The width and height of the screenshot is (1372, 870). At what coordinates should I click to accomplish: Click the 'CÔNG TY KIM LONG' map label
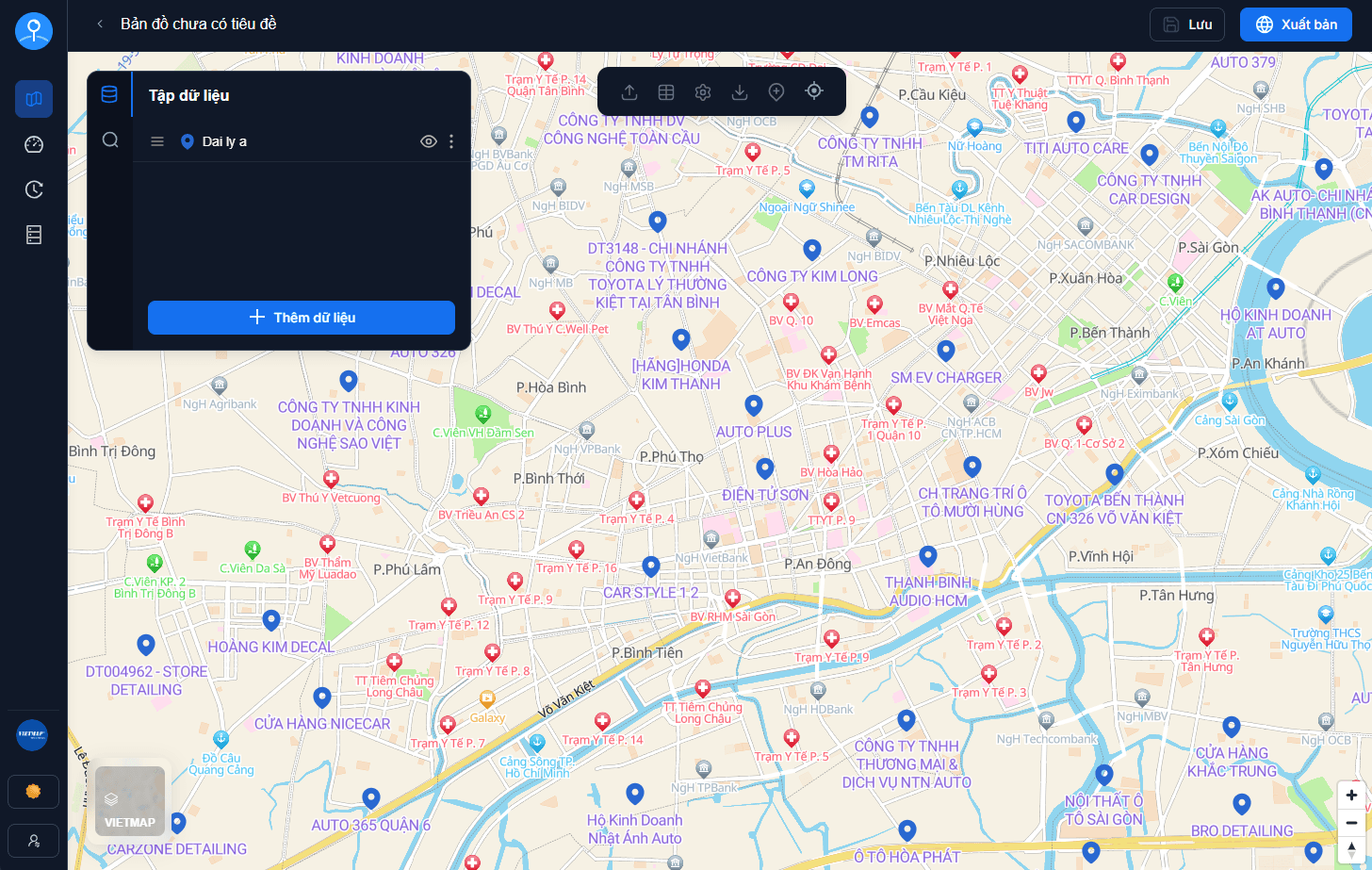(x=812, y=276)
